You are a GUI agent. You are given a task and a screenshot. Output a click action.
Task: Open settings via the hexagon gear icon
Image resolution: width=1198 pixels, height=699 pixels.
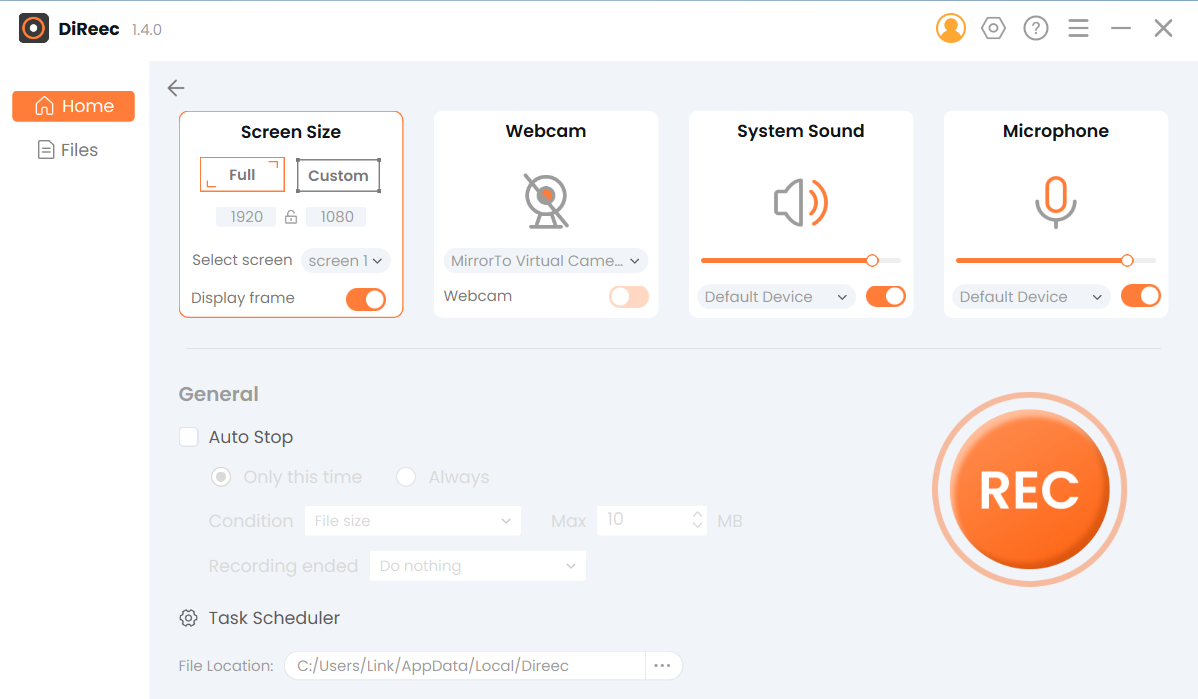tap(993, 28)
